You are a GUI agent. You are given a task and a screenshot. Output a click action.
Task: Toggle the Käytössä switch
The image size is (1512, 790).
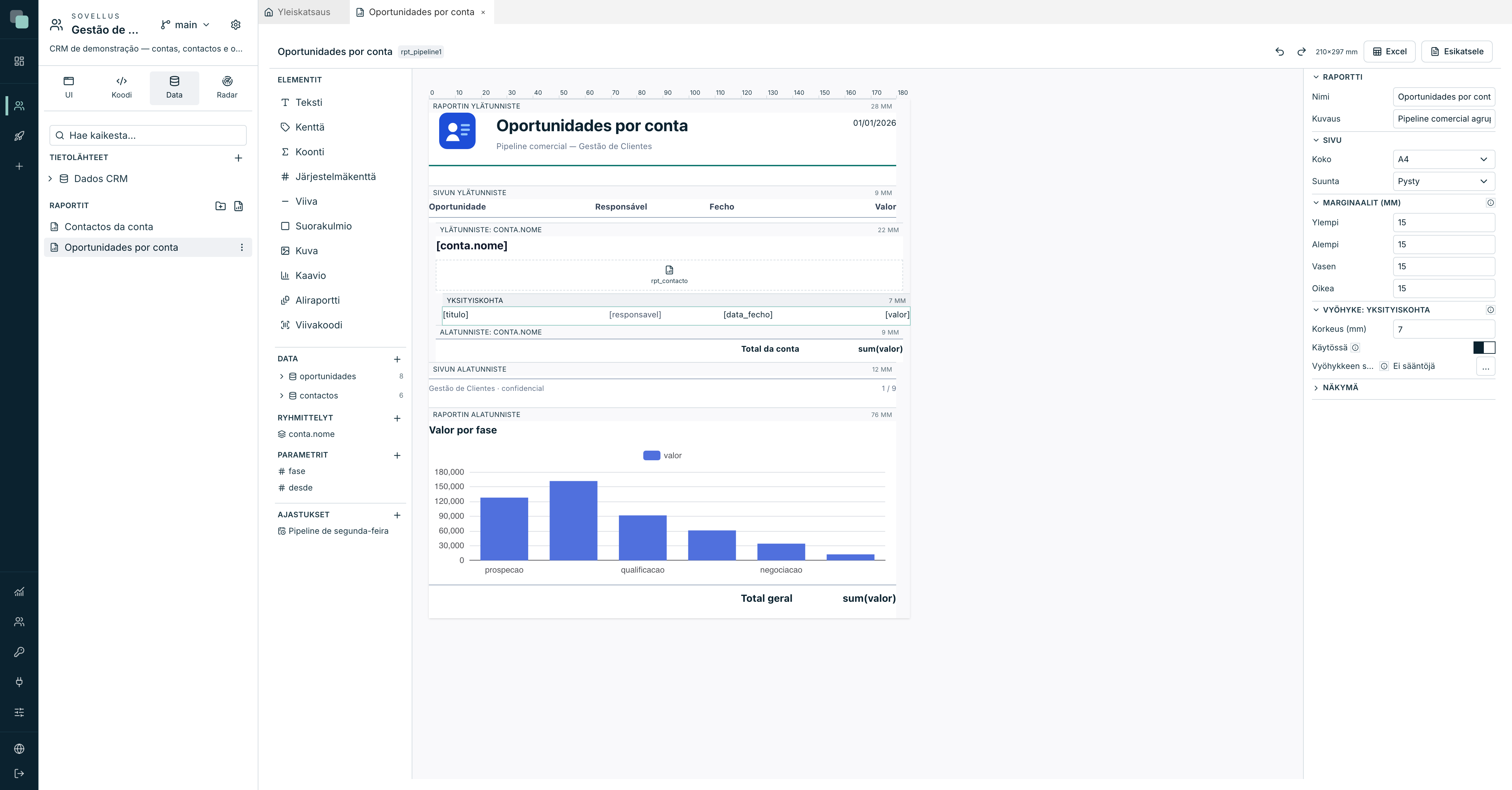pos(1484,348)
